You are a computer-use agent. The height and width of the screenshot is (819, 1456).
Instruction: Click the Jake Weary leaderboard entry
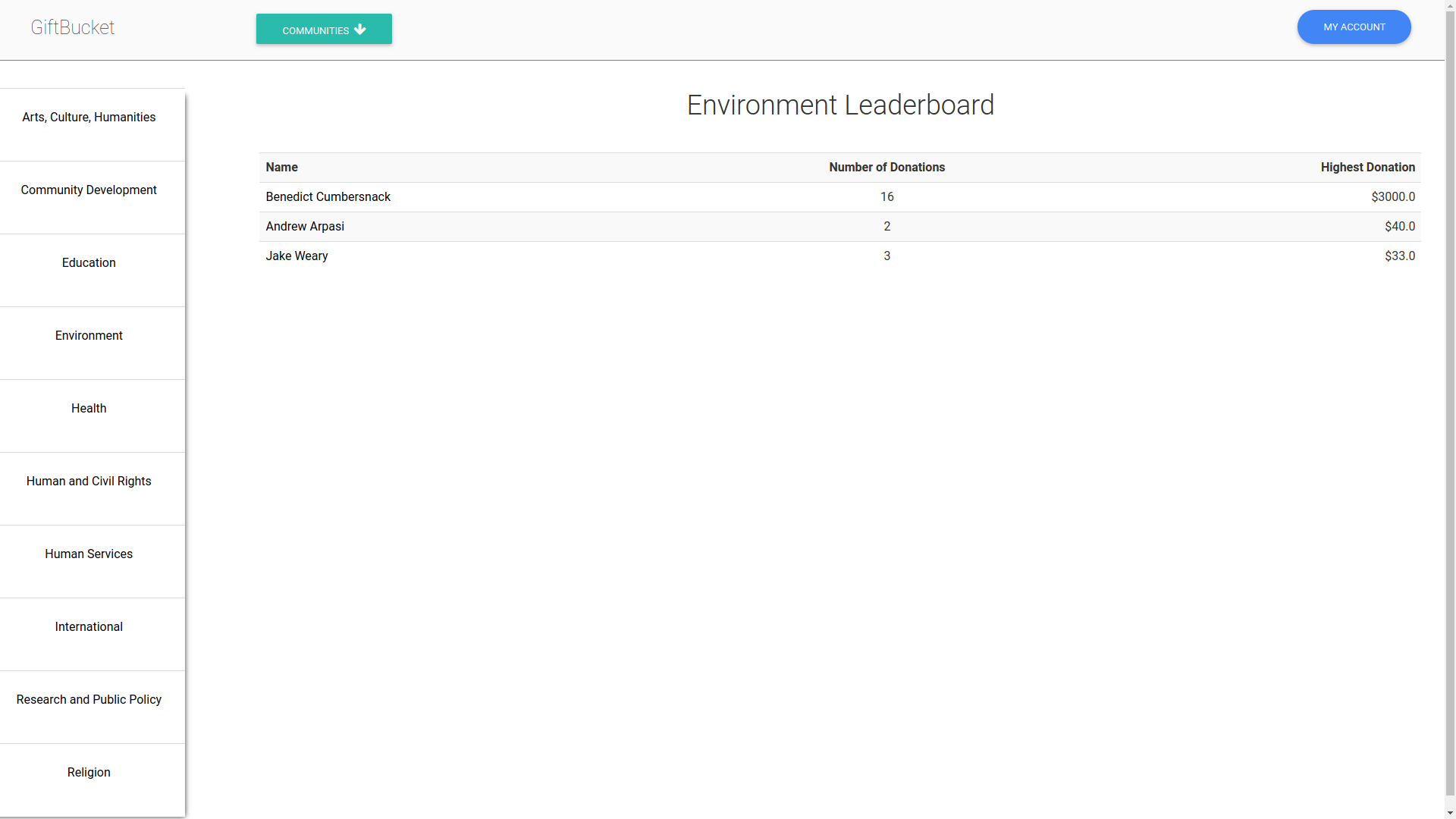pos(297,256)
